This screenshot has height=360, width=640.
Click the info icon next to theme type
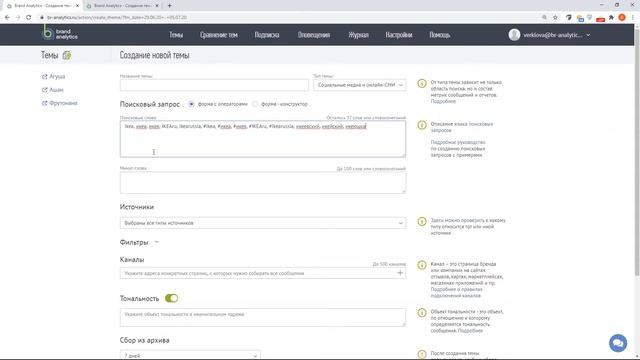pos(422,83)
